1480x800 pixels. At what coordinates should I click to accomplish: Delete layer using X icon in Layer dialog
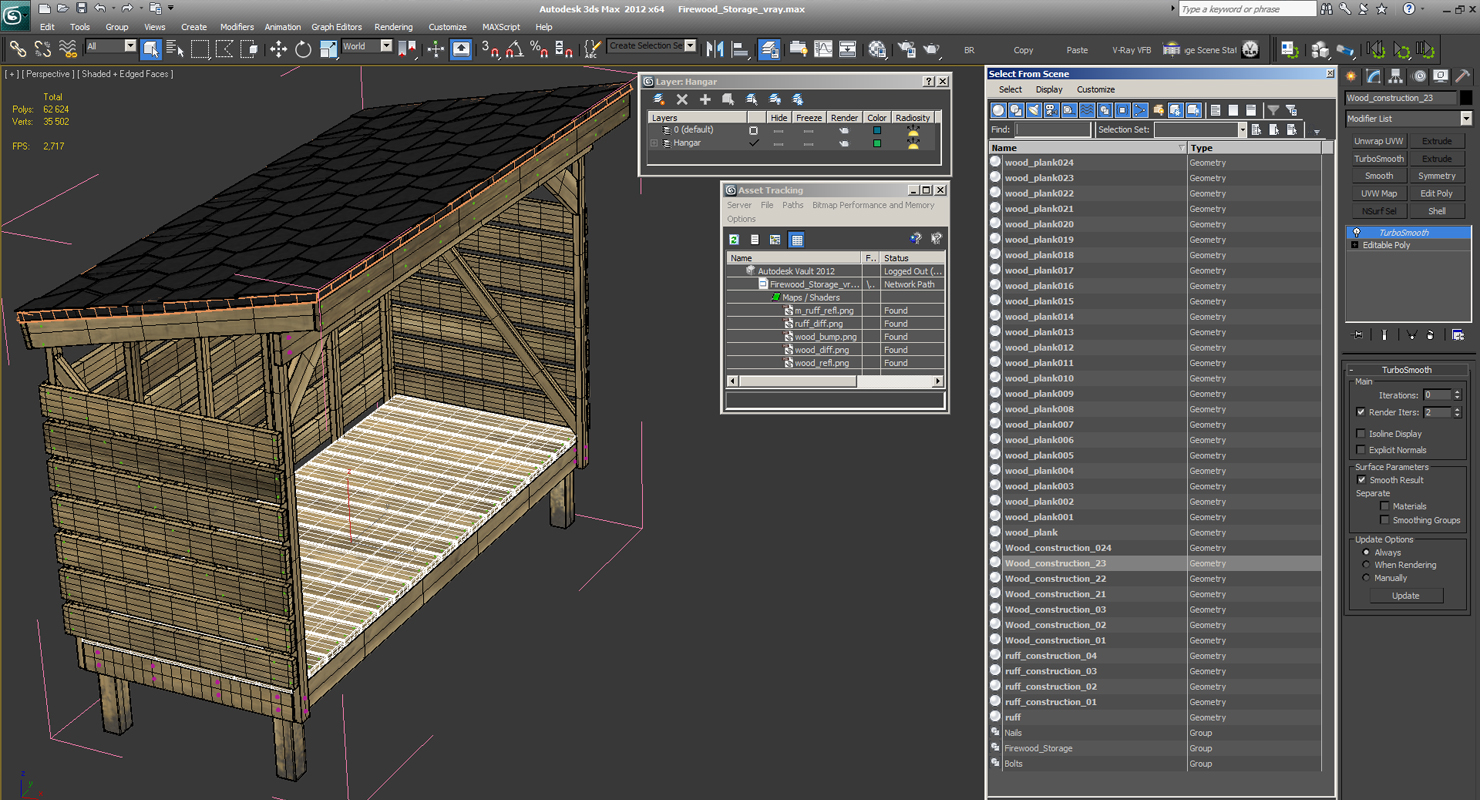(682, 99)
